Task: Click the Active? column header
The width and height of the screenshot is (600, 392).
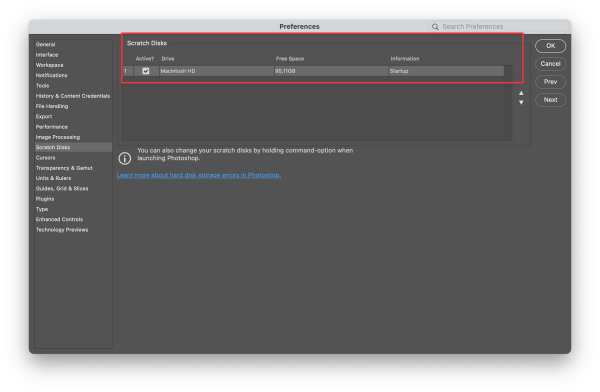Action: (x=145, y=59)
